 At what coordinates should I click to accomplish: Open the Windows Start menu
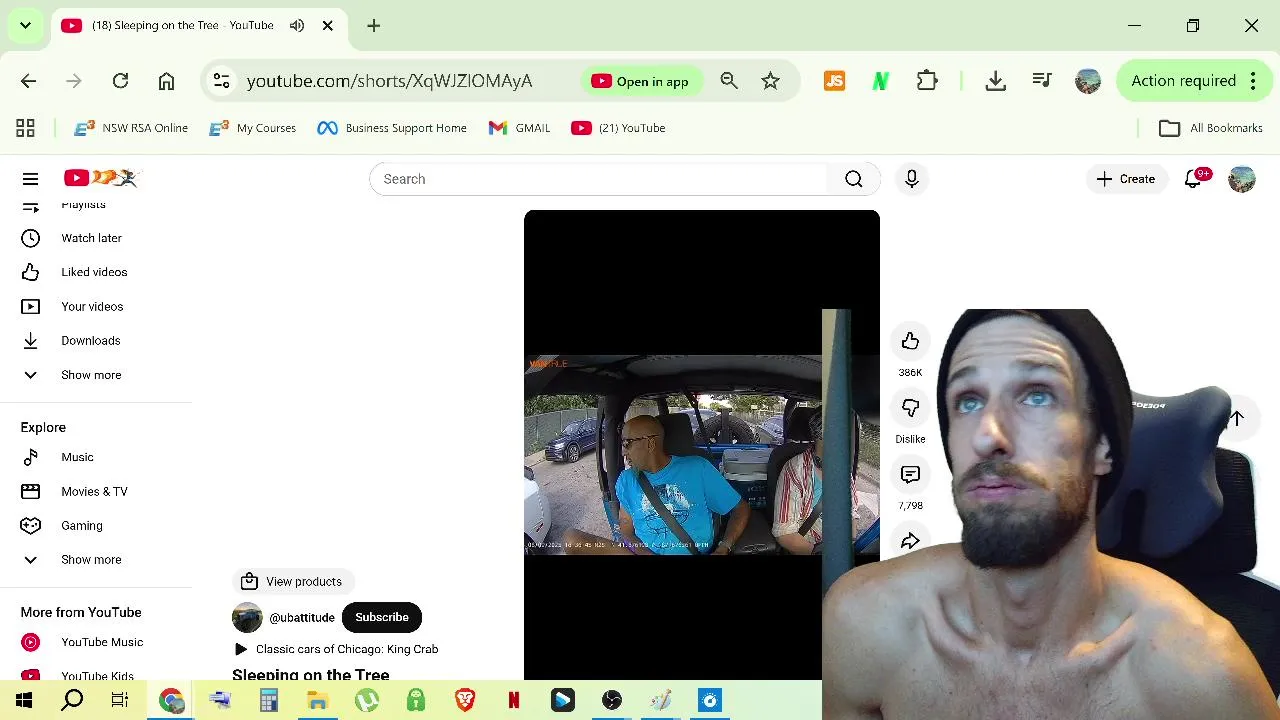(x=24, y=701)
